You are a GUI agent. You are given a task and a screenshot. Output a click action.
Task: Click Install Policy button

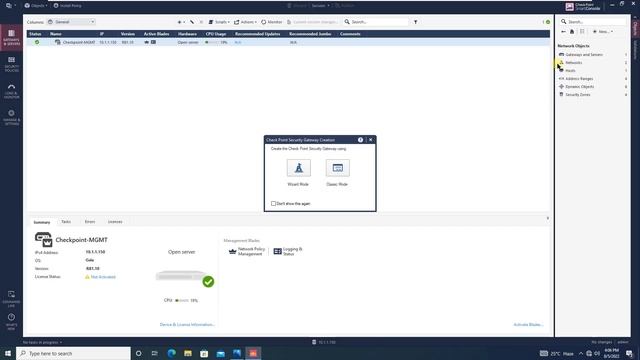pyautogui.click(x=68, y=6)
